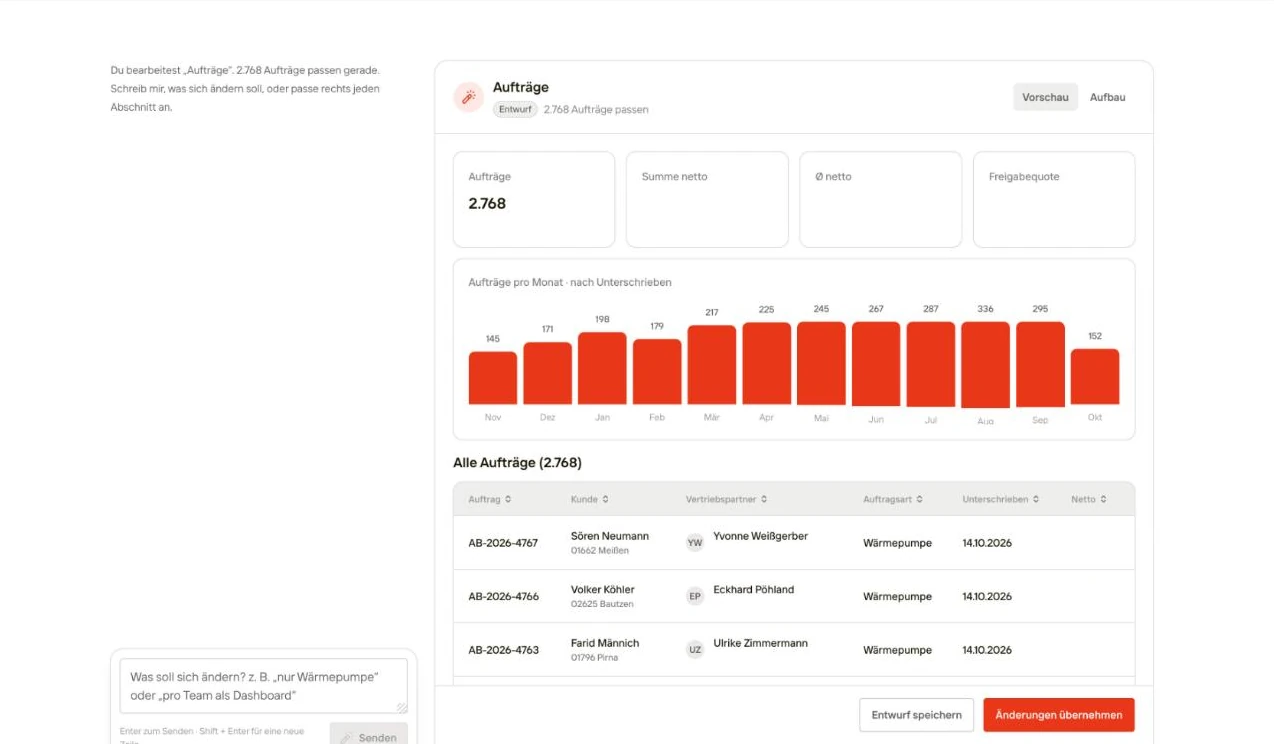Click the '01796 Pirna' address text
The height and width of the screenshot is (744, 1274).
point(594,658)
